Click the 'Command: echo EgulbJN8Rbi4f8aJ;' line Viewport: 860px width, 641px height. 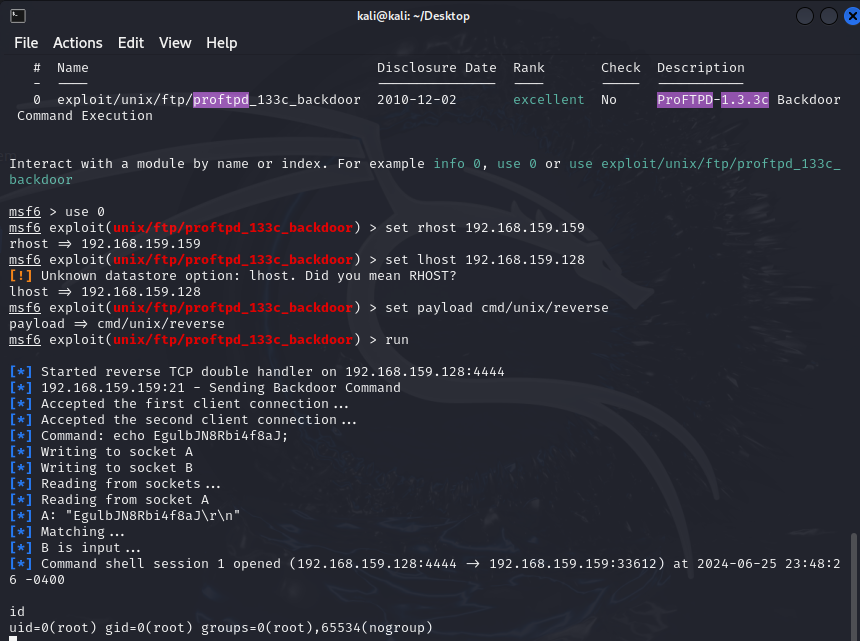(149, 435)
